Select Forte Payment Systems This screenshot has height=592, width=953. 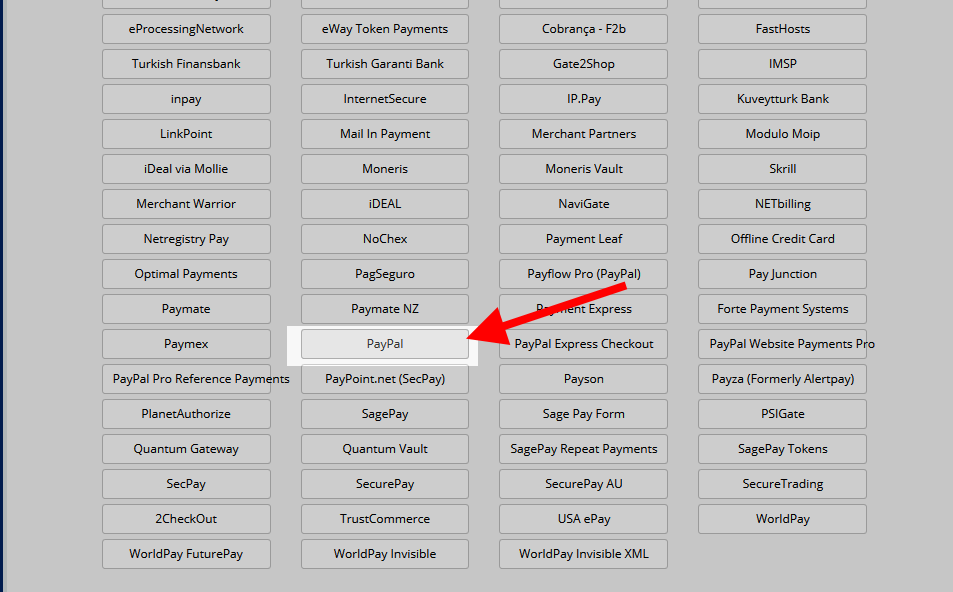tap(782, 309)
